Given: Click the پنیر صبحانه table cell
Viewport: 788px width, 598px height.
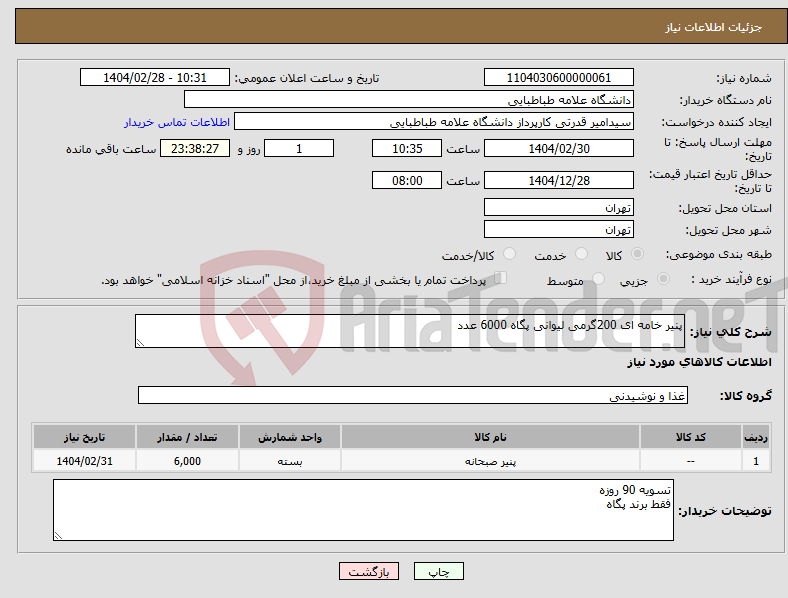Looking at the screenshot, I should (x=490, y=461).
